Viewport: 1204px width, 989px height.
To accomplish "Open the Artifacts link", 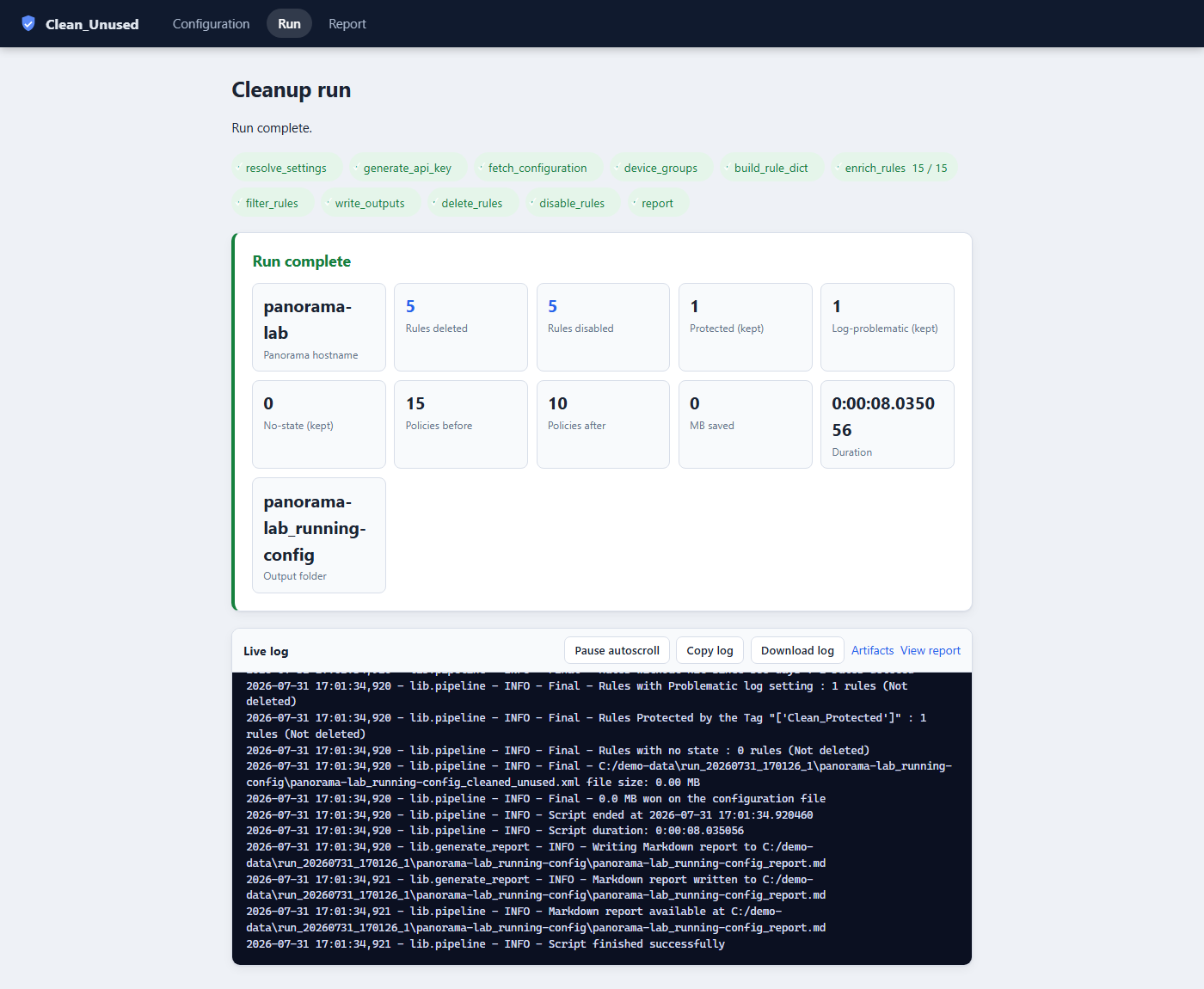I will tap(873, 651).
